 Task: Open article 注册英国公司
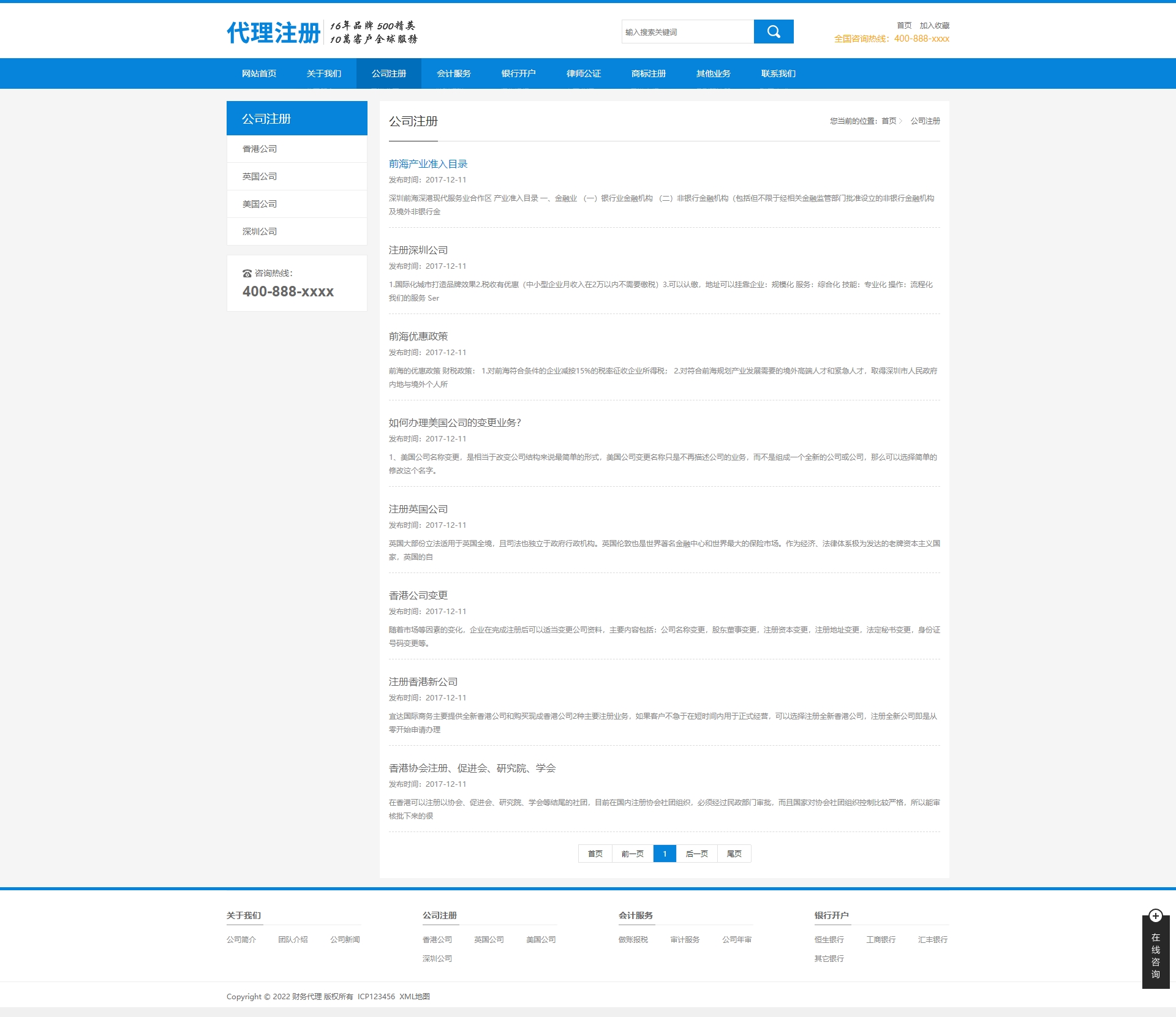coord(418,509)
